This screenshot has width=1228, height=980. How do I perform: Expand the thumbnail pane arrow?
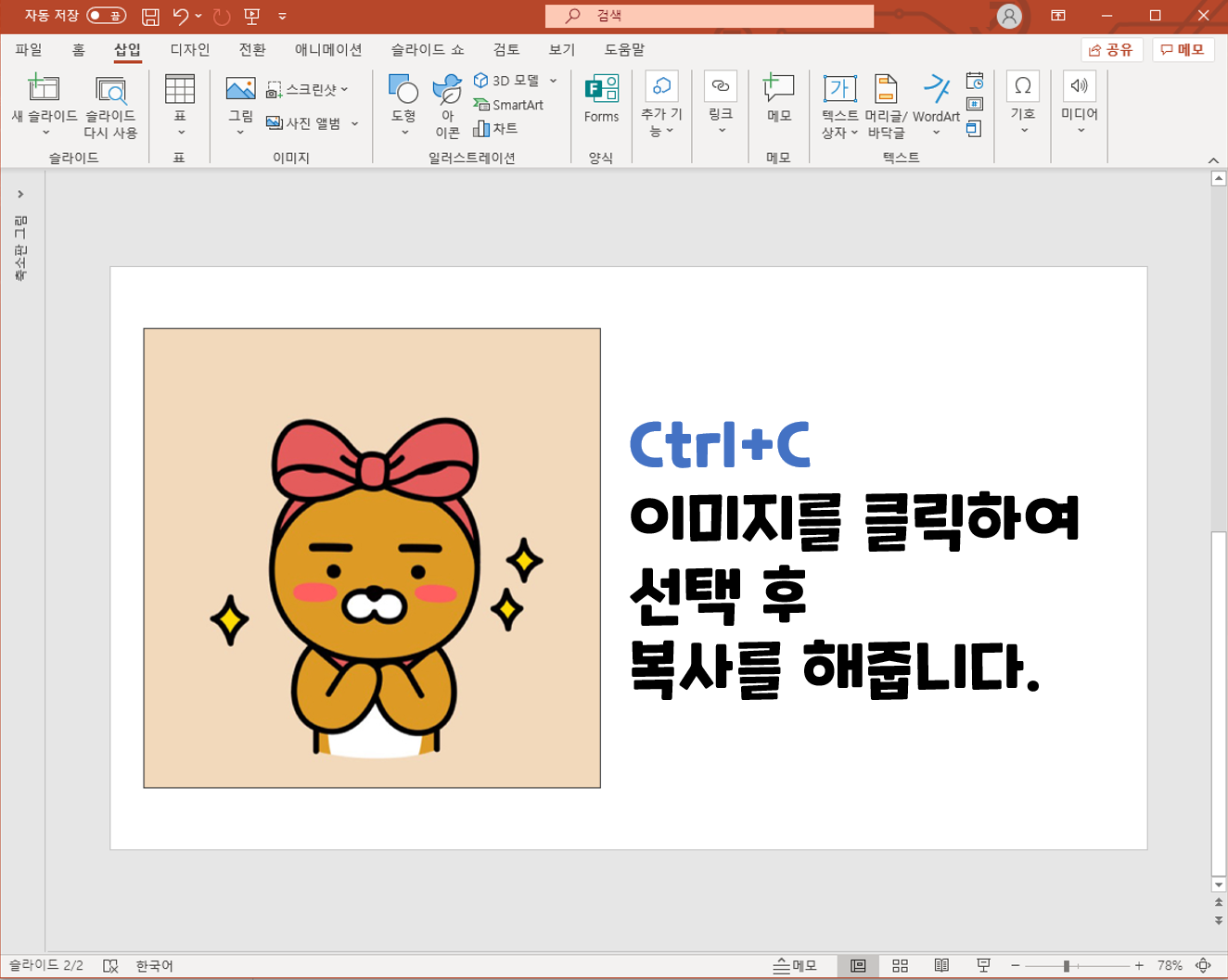tap(20, 194)
